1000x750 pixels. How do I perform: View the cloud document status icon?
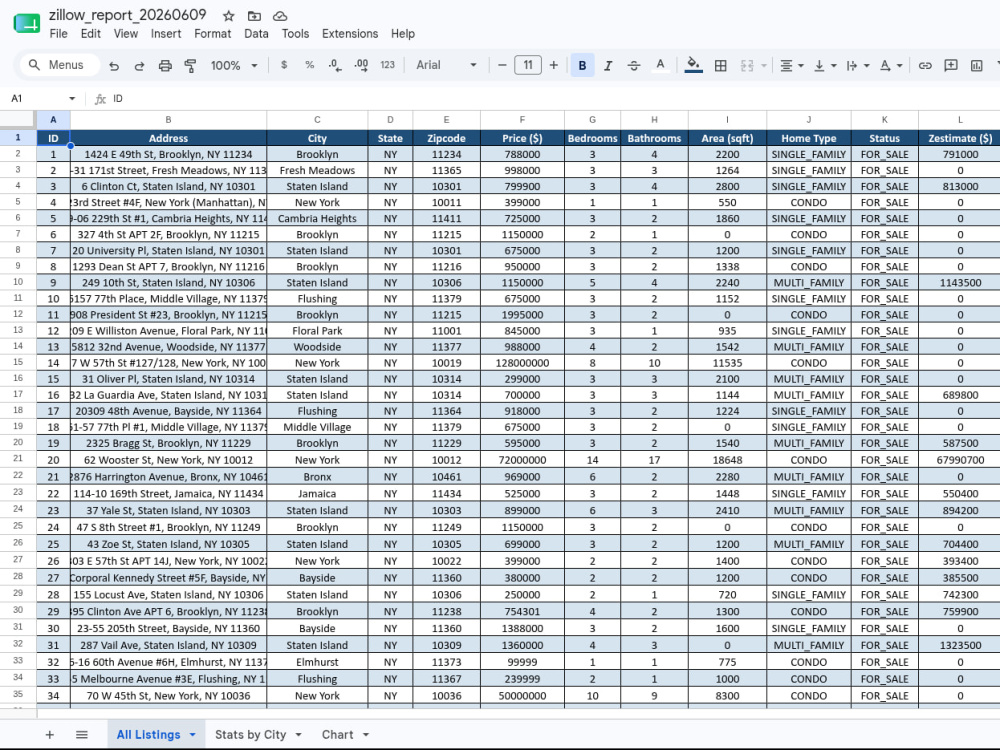(279, 16)
